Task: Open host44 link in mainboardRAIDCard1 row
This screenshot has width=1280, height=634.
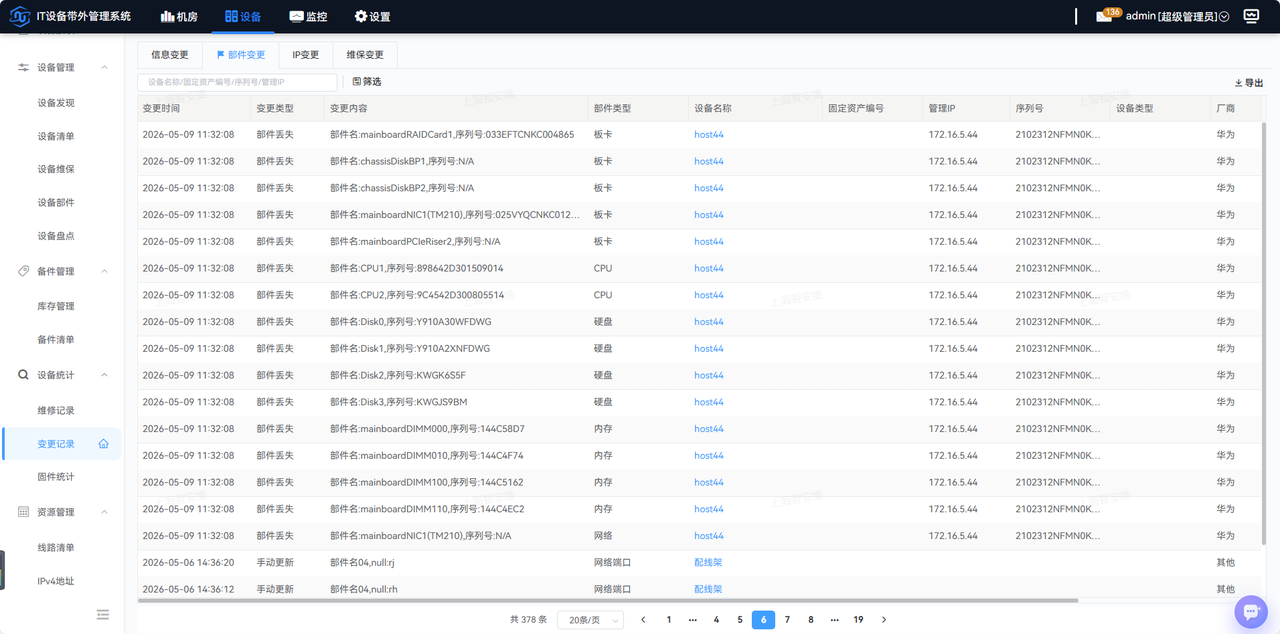Action: [709, 135]
